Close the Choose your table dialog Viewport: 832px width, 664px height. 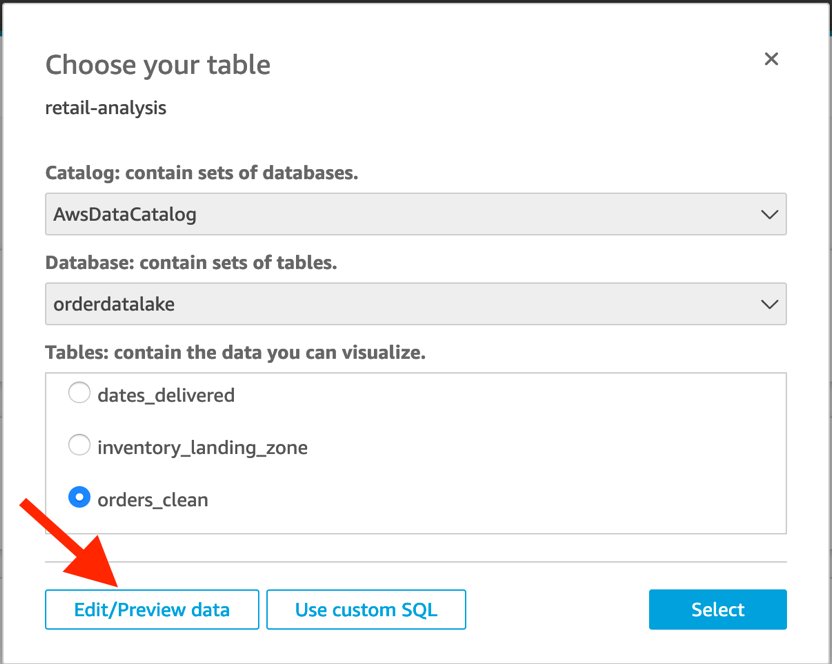point(771,59)
